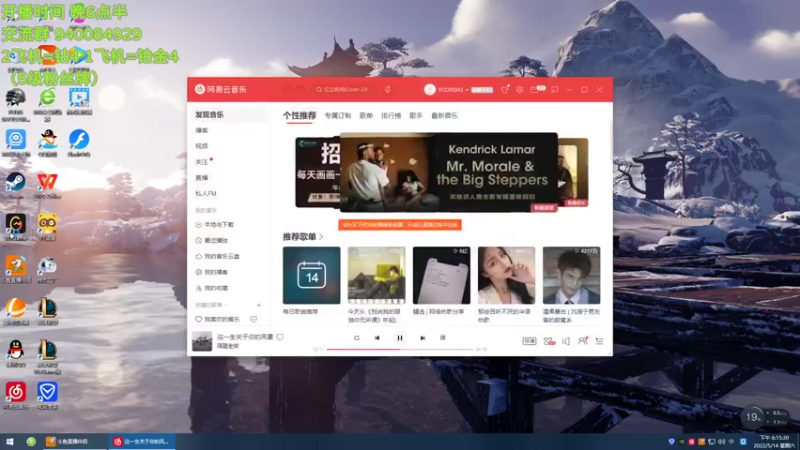Viewport: 800px width, 450px height.
Task: Add a new playlist with plus icon
Action: coord(259,305)
